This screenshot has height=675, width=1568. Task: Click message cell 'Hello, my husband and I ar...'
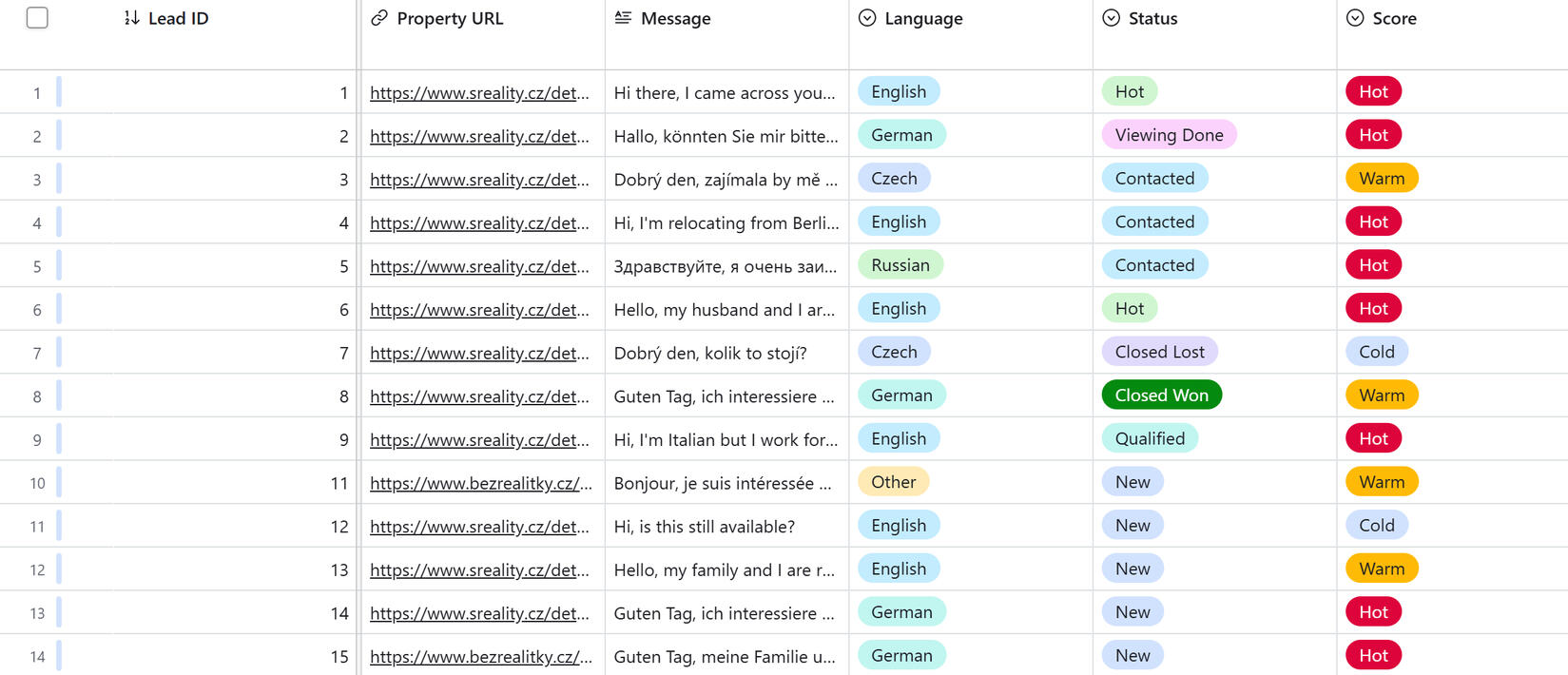click(x=726, y=309)
